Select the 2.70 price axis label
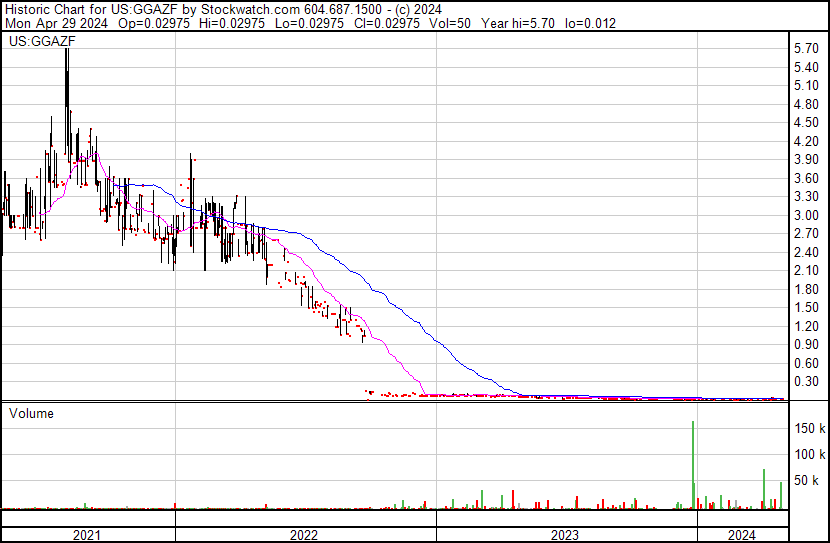Image resolution: width=830 pixels, height=543 pixels. [x=806, y=233]
